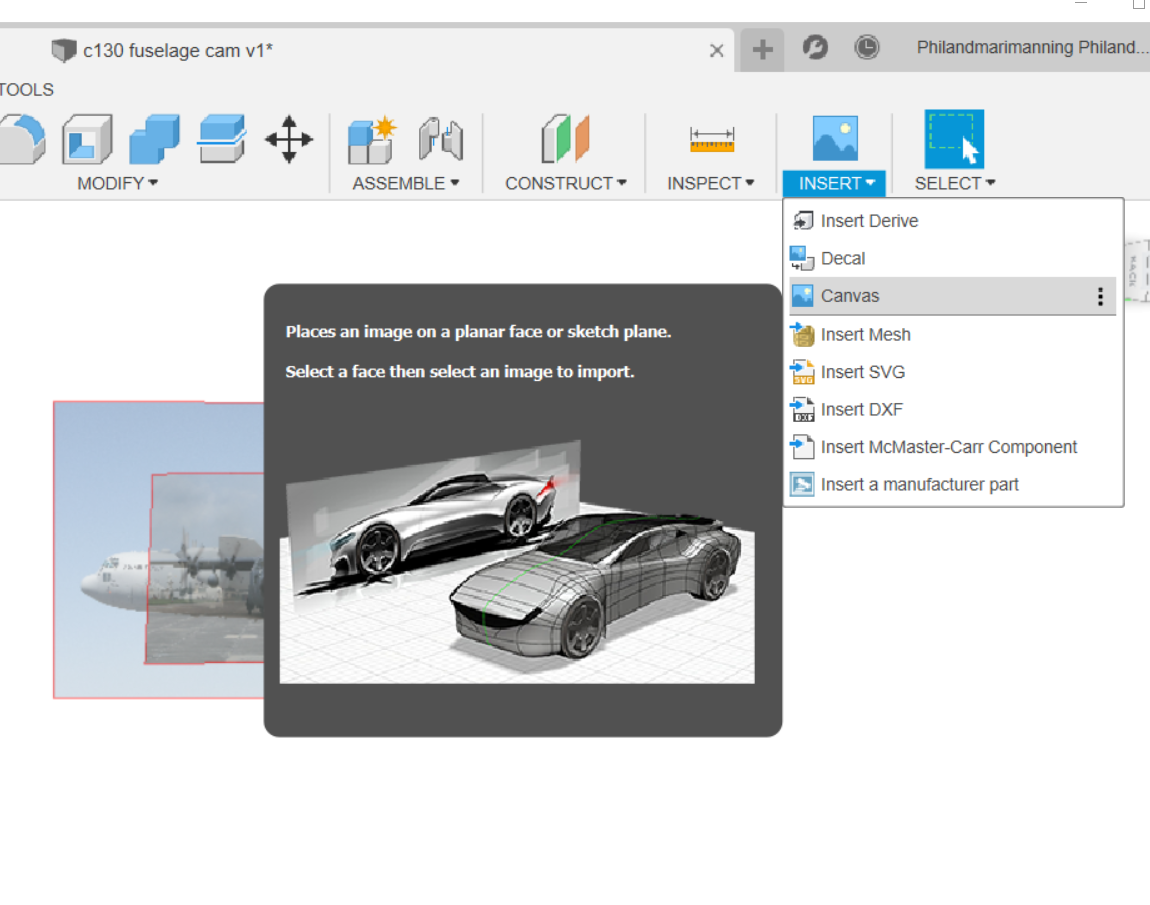Open Philandmarimanning account menu

(x=1032, y=48)
